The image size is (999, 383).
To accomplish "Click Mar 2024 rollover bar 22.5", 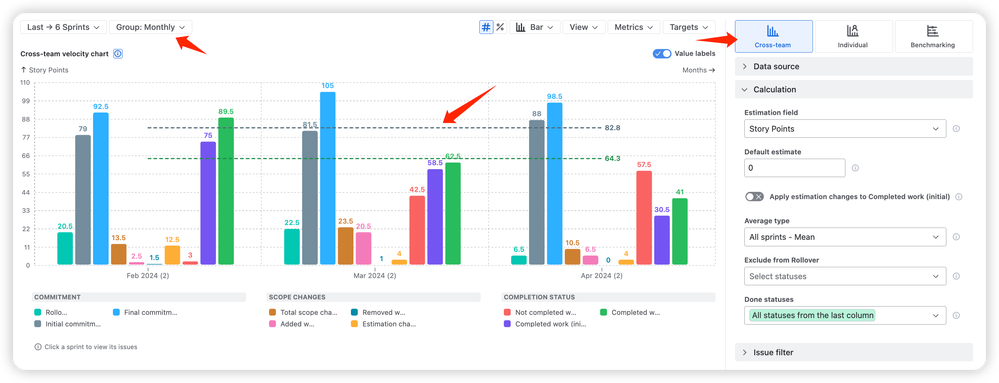I will 292,247.
